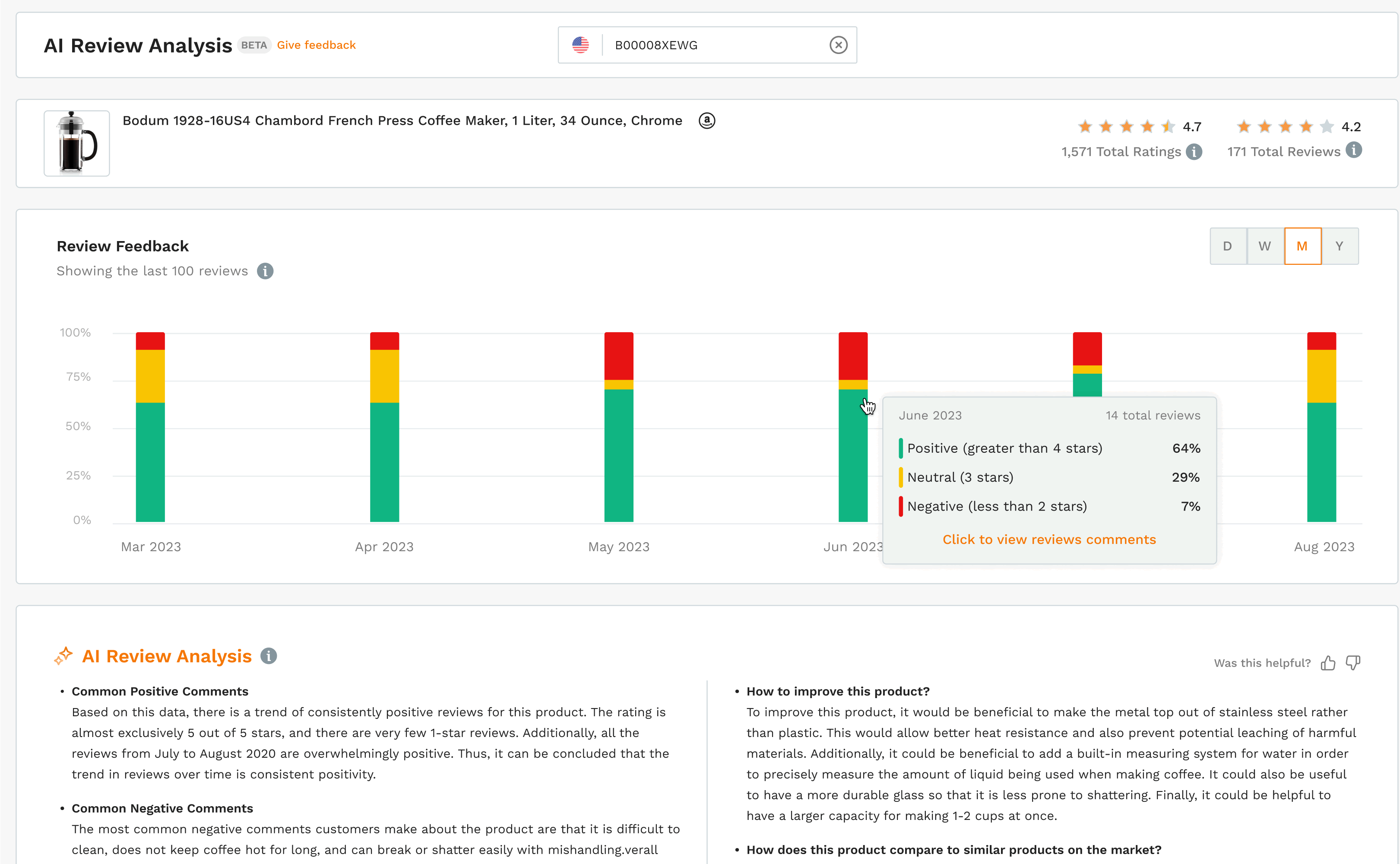Click the AI sparkle icon
The width and height of the screenshot is (1400, 864).
point(63,656)
